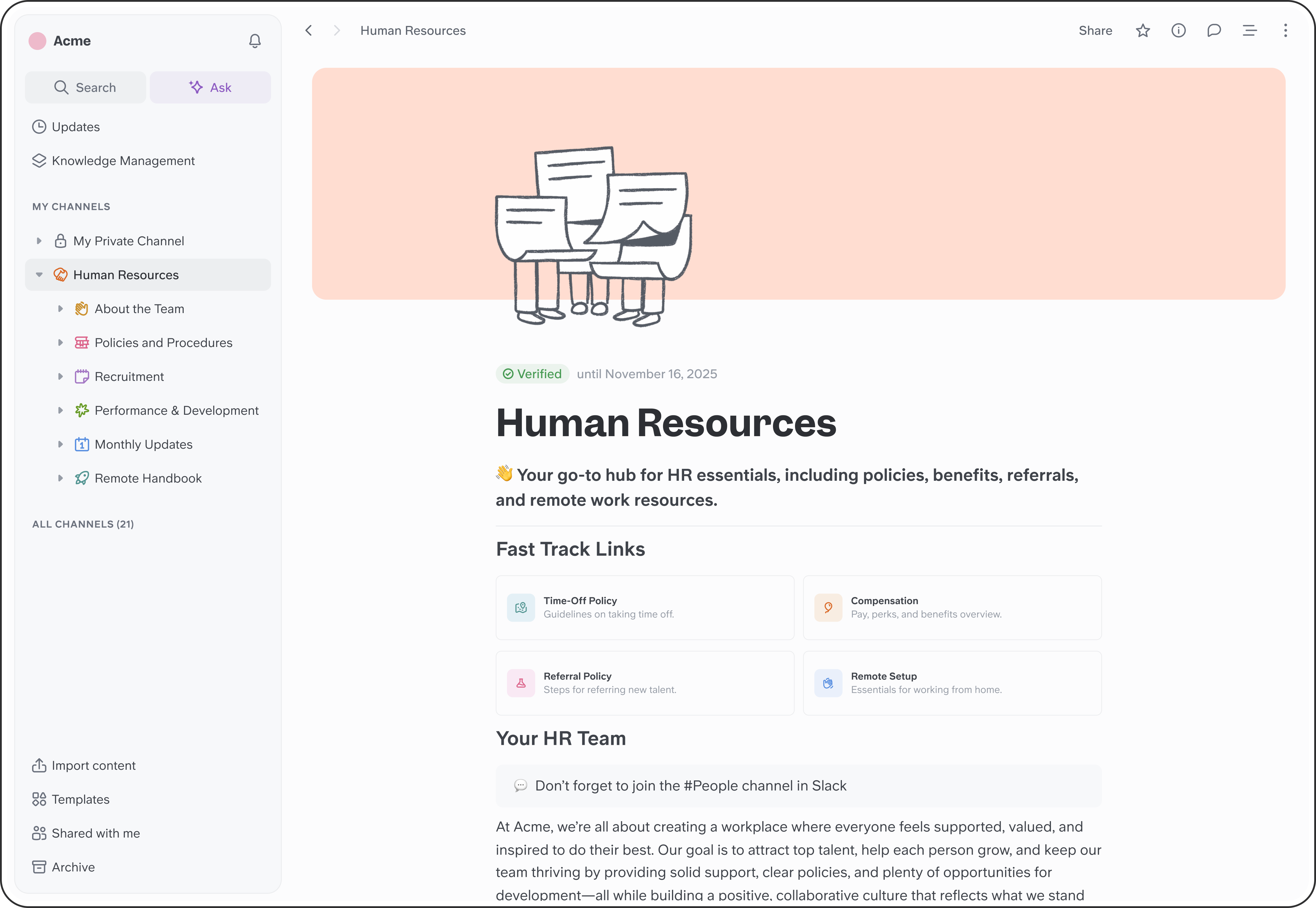Click the Your HR Team heading
Screen dimensions: 1316x908
561,738
